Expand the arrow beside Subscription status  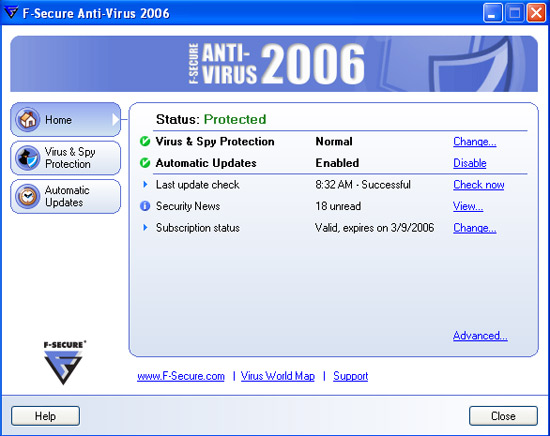145,227
